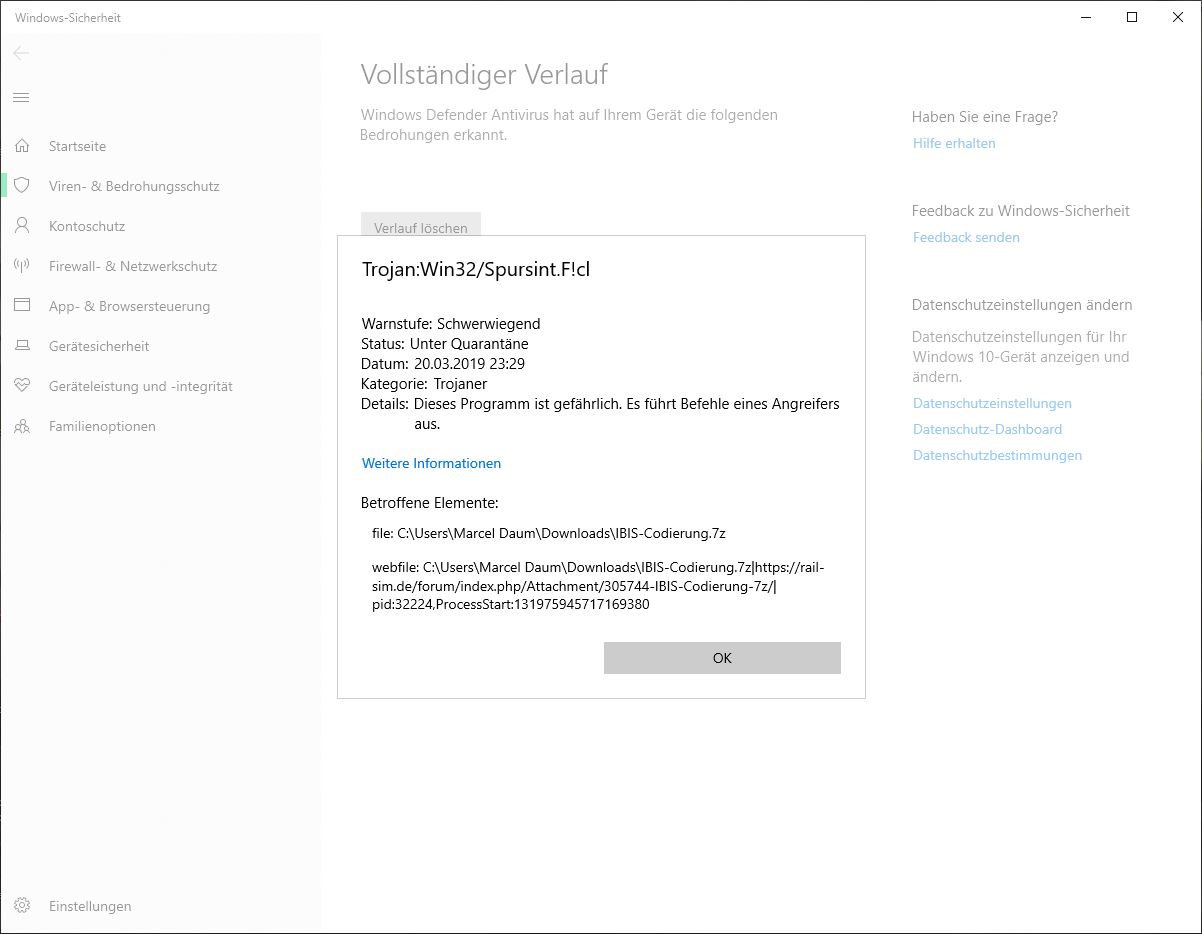The width and height of the screenshot is (1202, 934).
Task: Click the Vollständiger Verlauf page heading
Action: click(484, 74)
